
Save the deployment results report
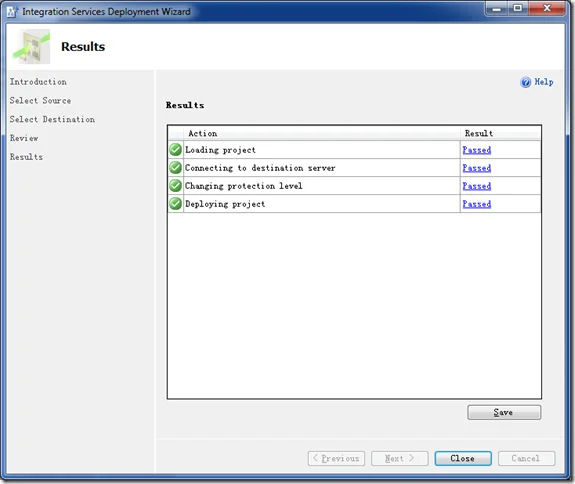coord(504,412)
